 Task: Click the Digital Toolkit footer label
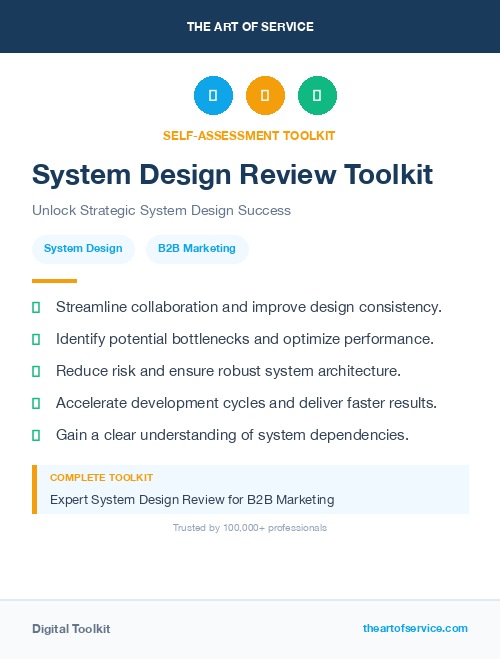(x=71, y=629)
